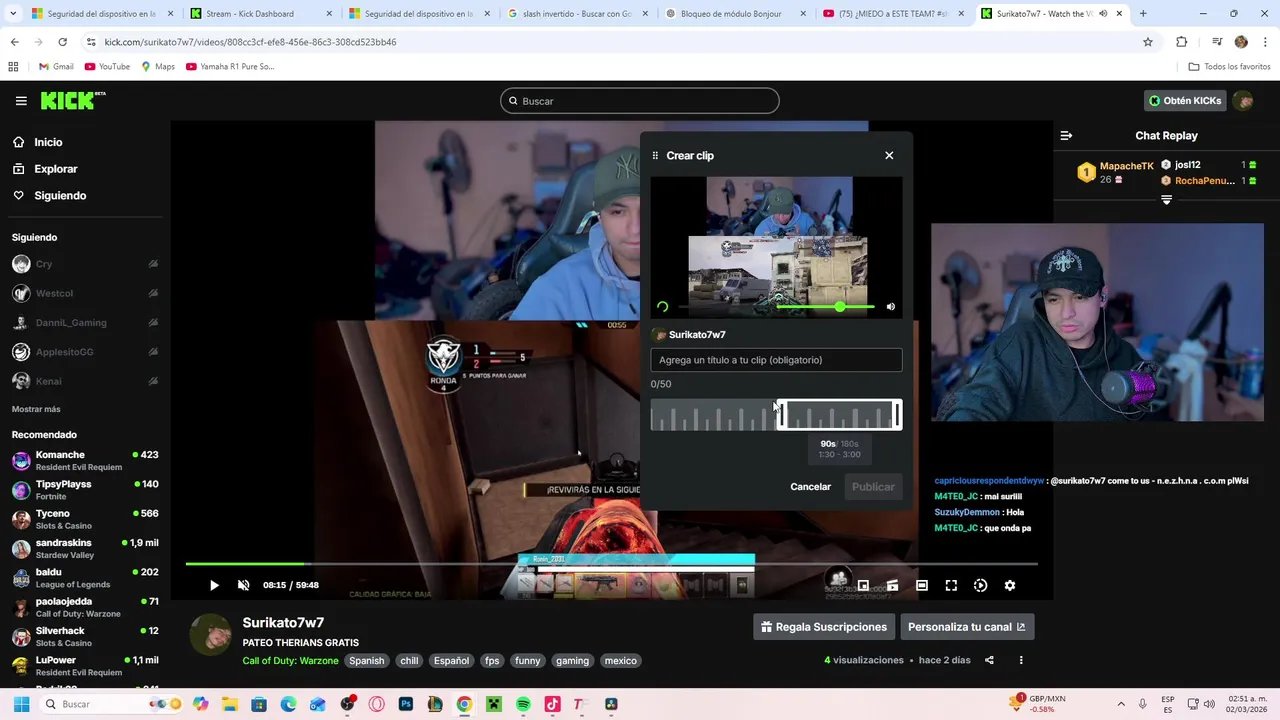Focus the Buscar search field
Viewport: 1280px width, 720px height.
[x=640, y=101]
